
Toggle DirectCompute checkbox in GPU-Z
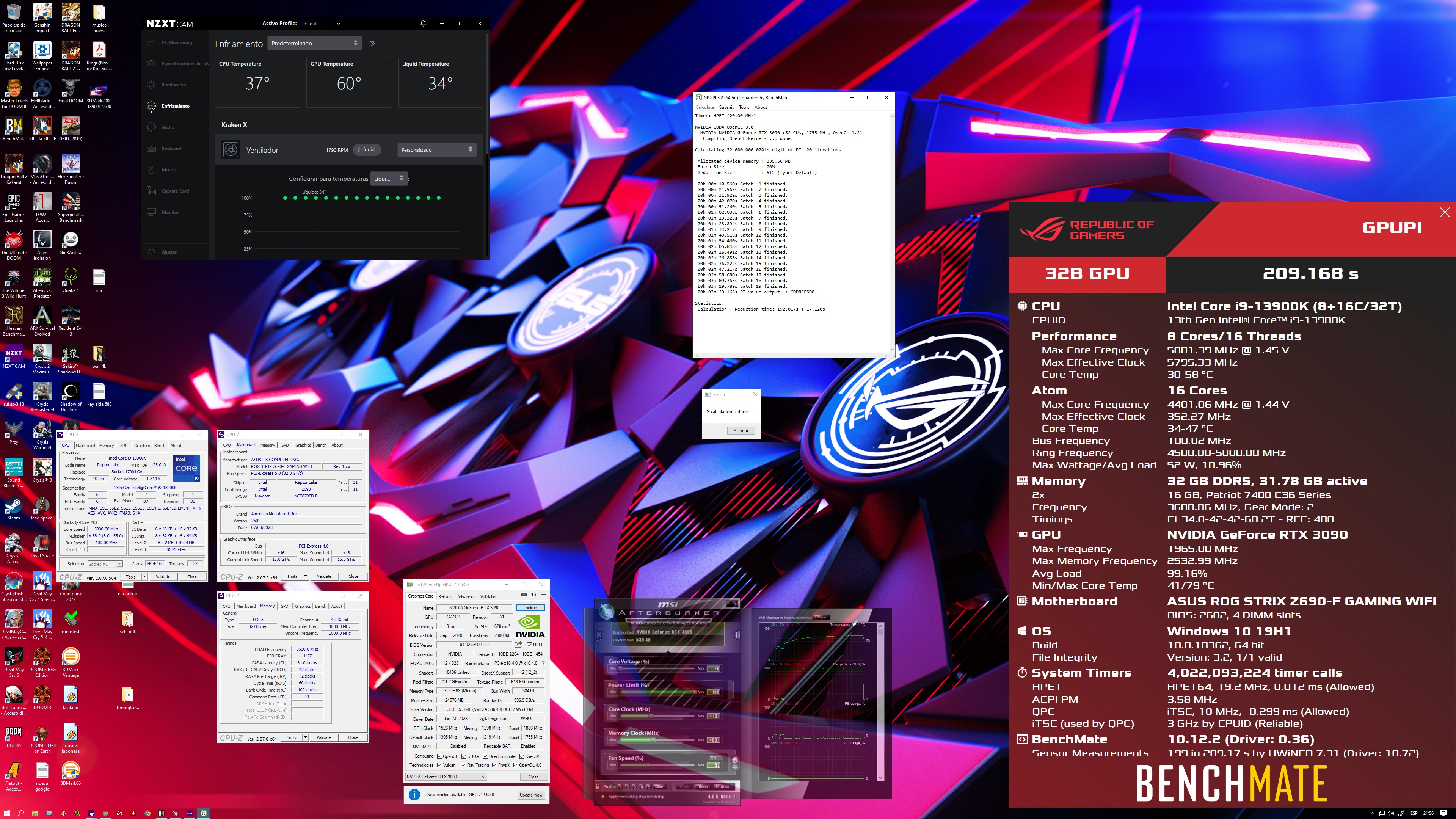pyautogui.click(x=485, y=756)
